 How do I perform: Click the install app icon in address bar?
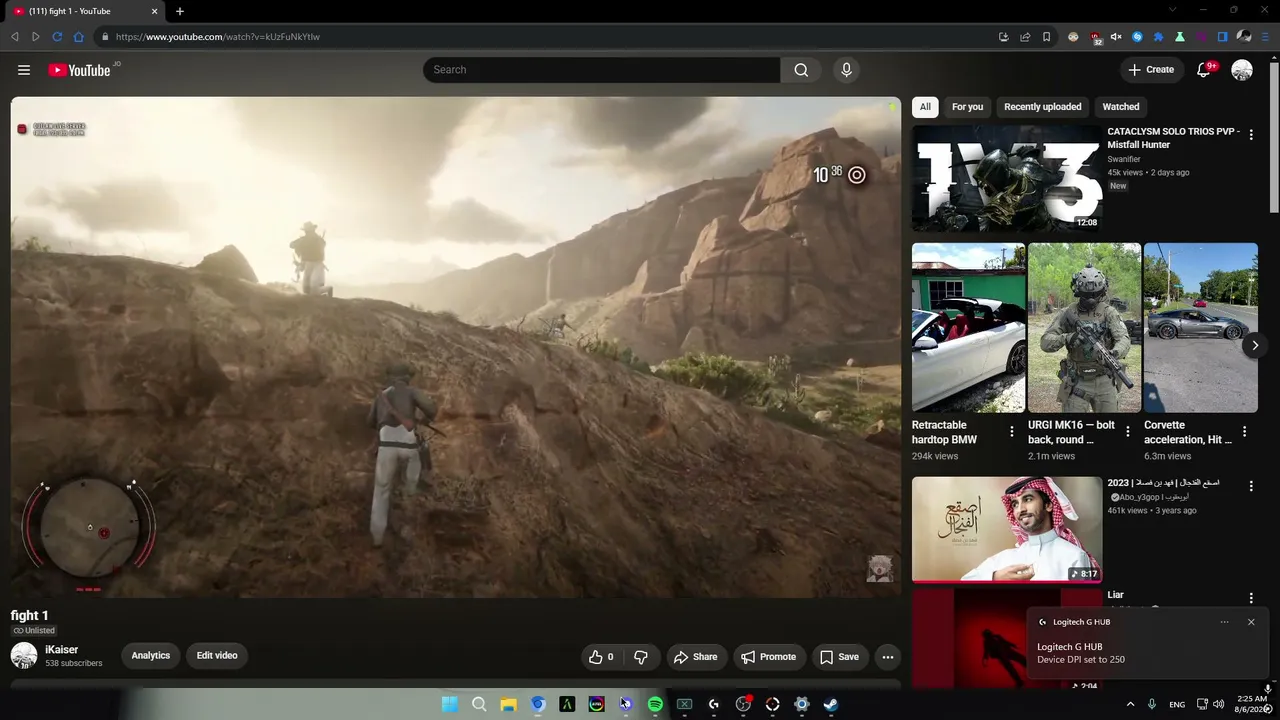[1004, 37]
